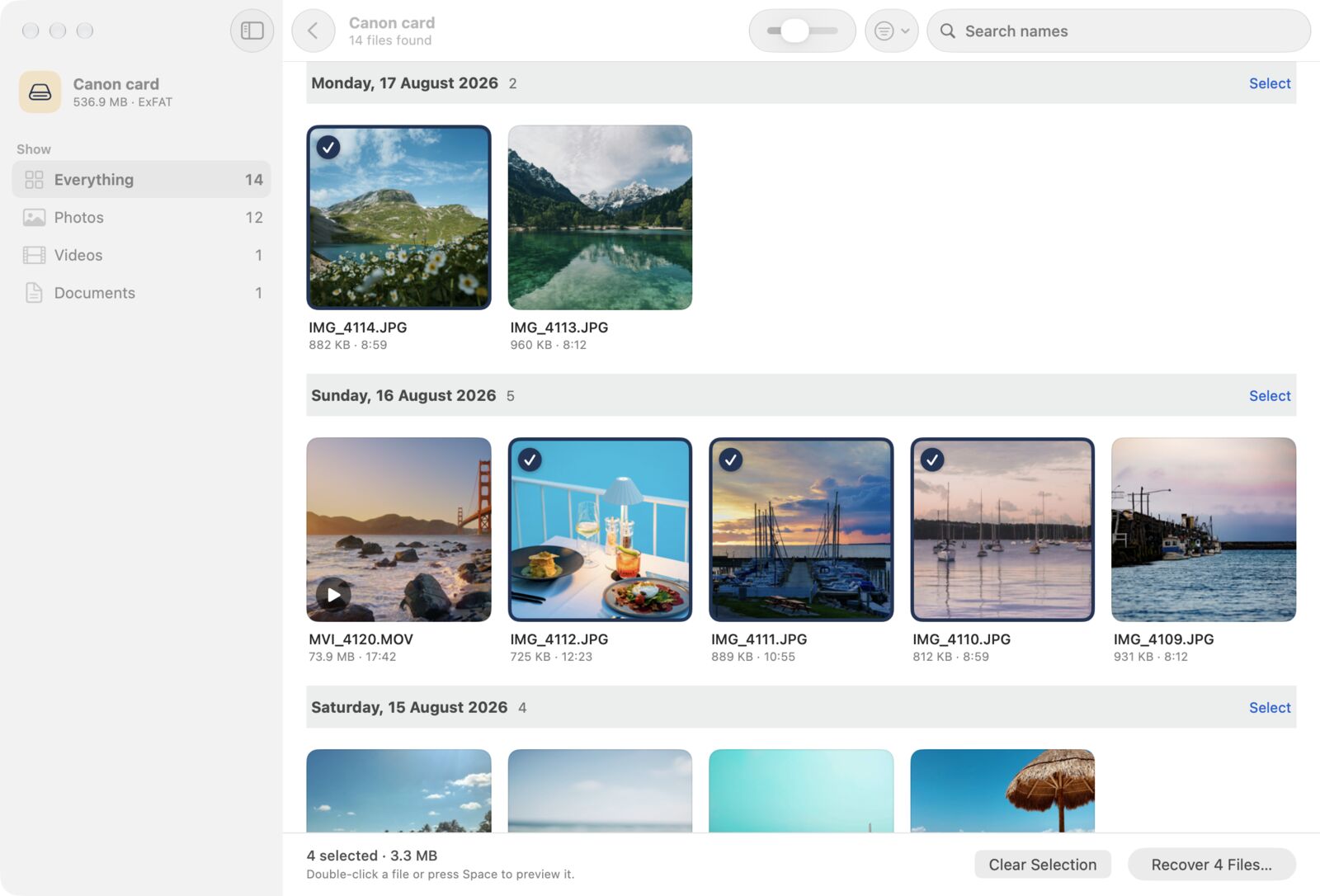Click the search magnifier icon

[948, 31]
